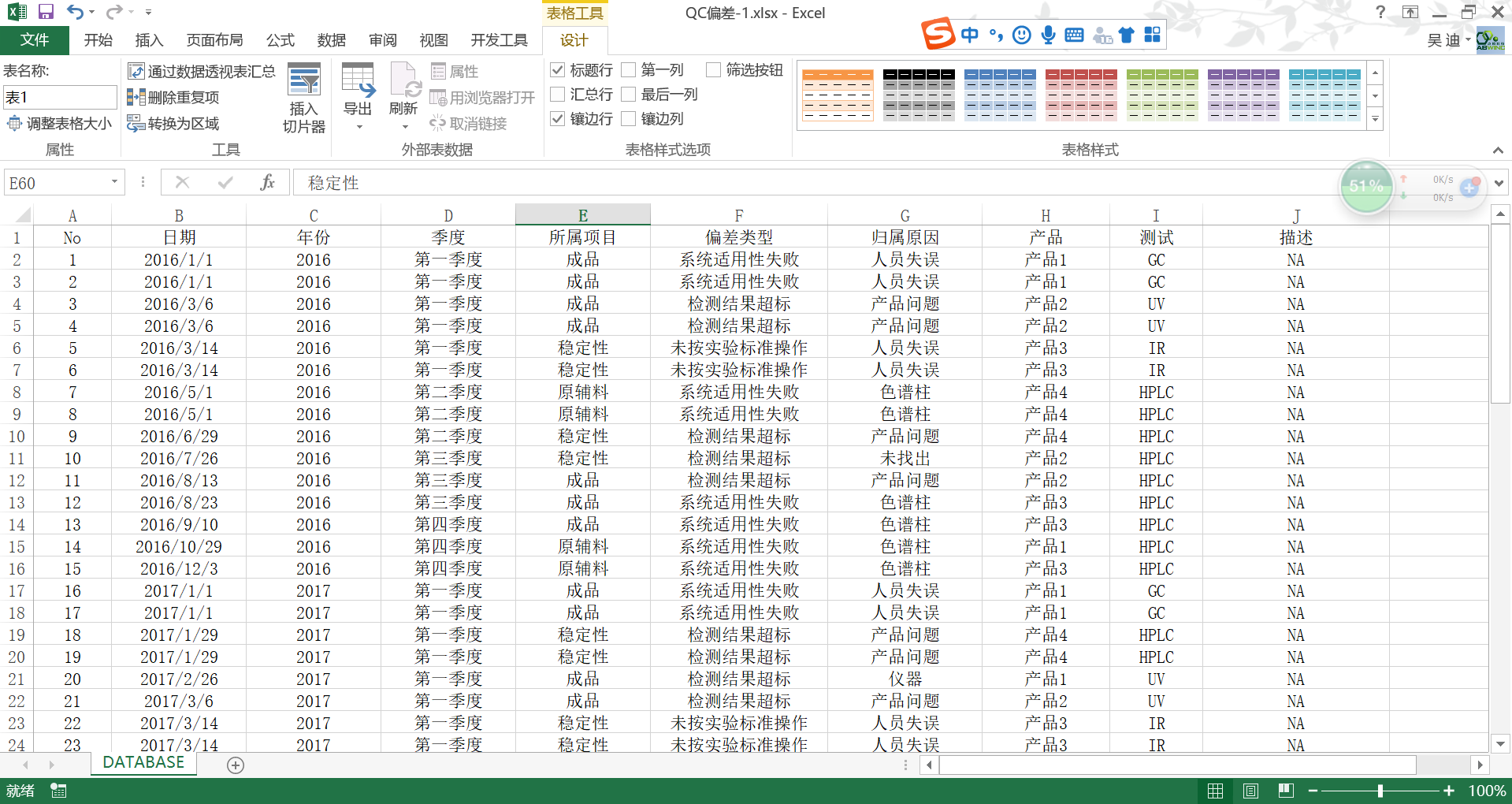Click the Undo arrow icon

tap(75, 12)
